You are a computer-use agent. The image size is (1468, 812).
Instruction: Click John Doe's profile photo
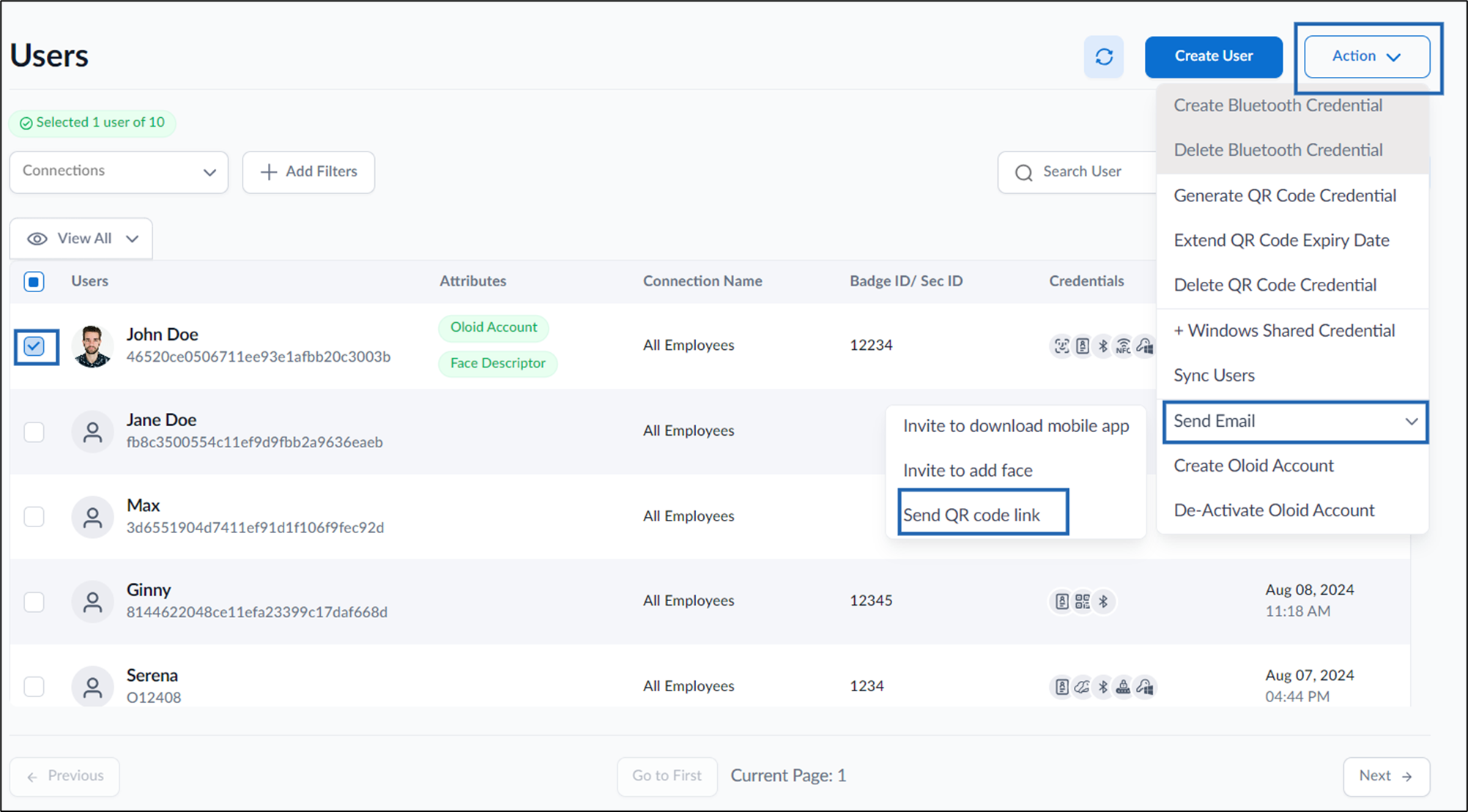point(92,346)
